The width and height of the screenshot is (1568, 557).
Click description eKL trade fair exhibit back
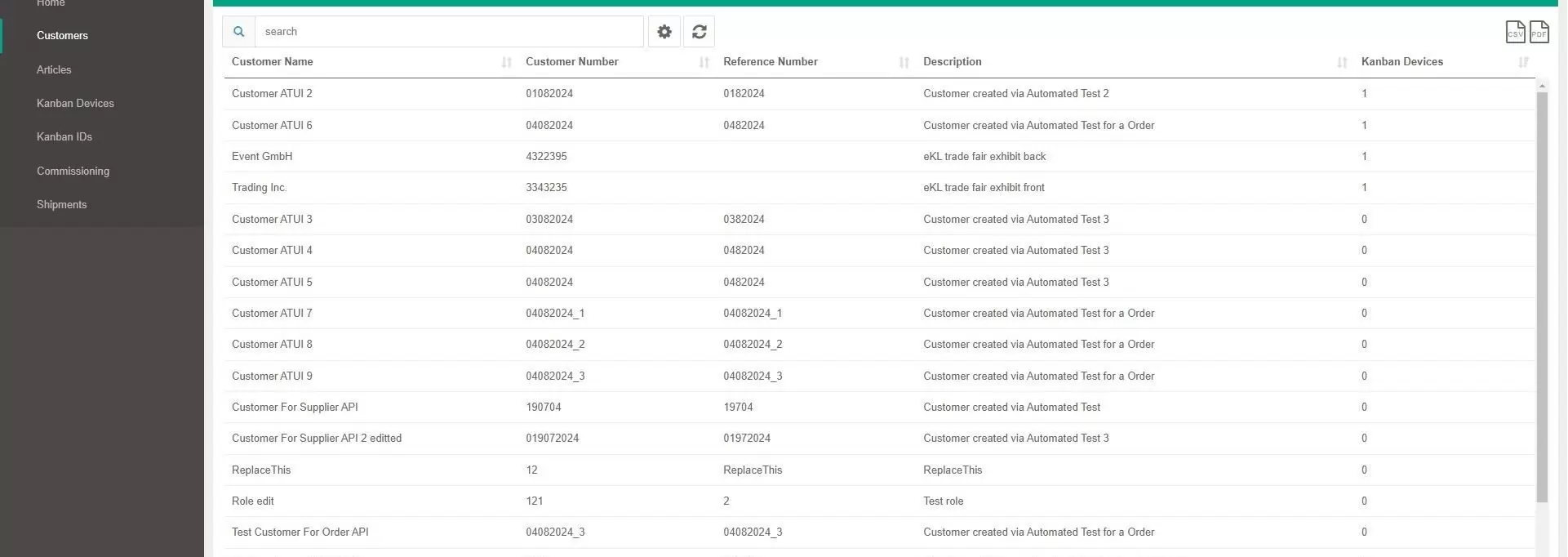pyautogui.click(x=984, y=157)
